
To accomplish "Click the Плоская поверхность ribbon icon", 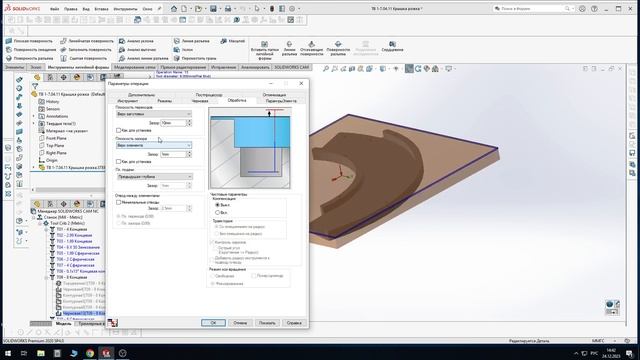I will 9,41.
